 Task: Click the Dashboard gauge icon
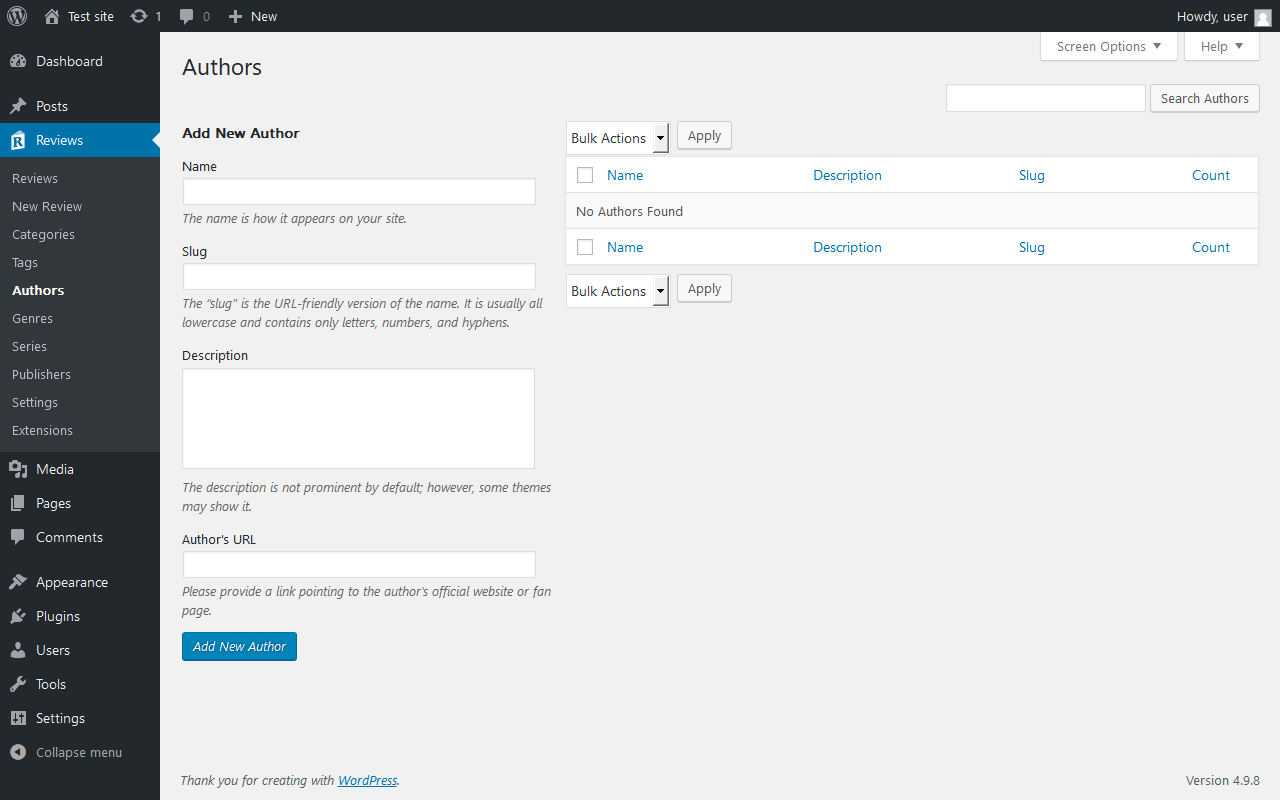click(x=18, y=61)
